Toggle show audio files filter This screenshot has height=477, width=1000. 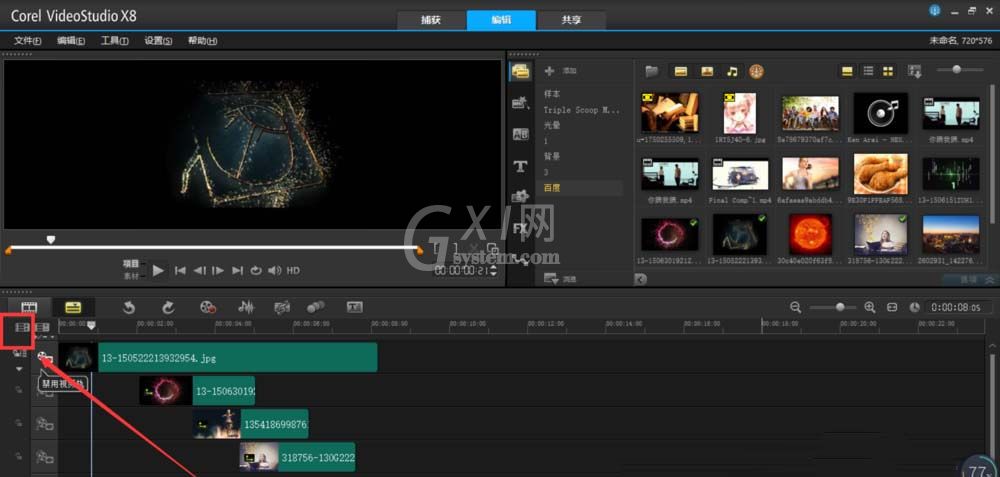tap(732, 71)
